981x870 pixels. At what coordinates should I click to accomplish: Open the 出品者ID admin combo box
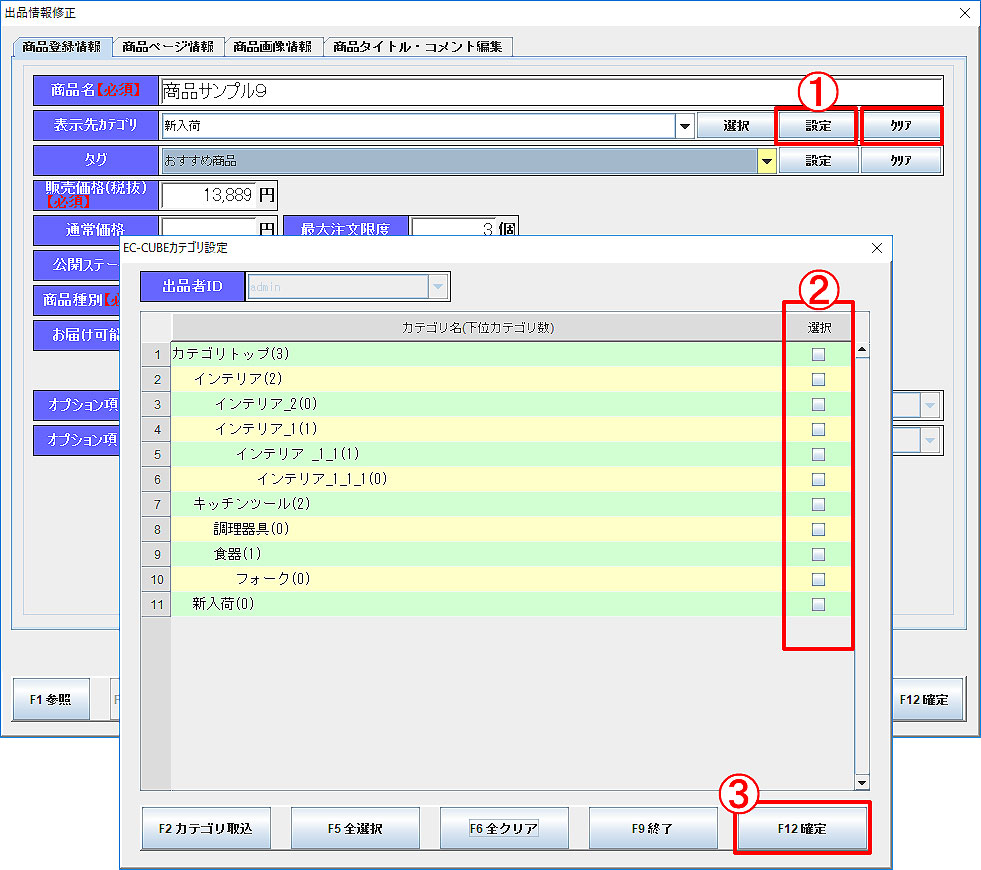(348, 287)
